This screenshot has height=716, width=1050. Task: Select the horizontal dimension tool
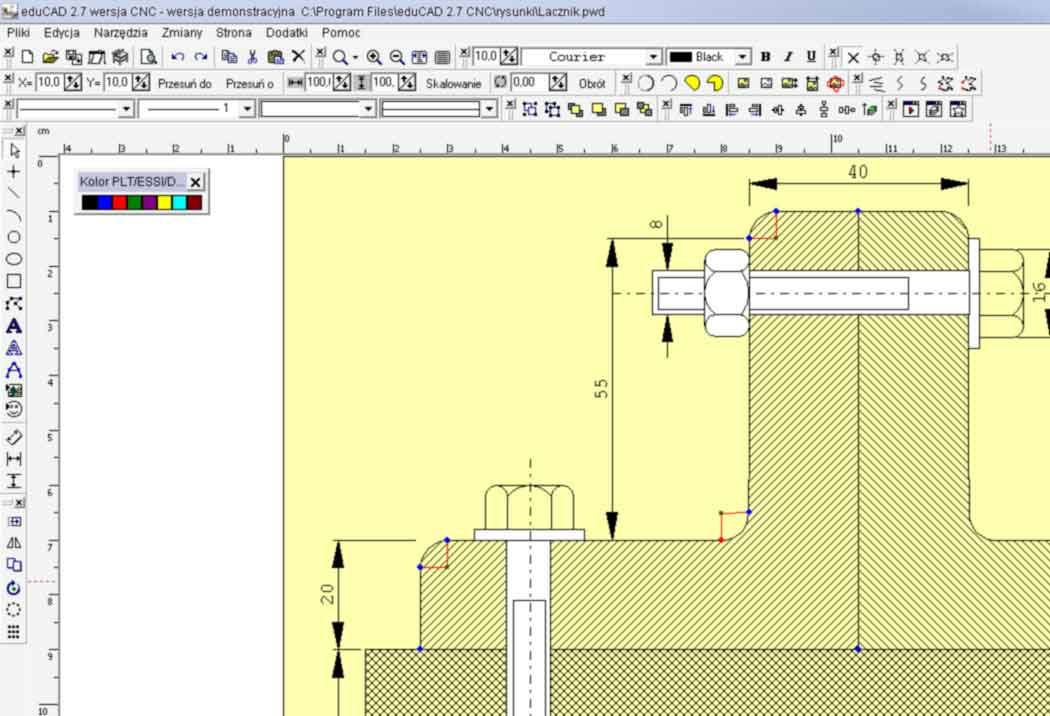pos(13,459)
